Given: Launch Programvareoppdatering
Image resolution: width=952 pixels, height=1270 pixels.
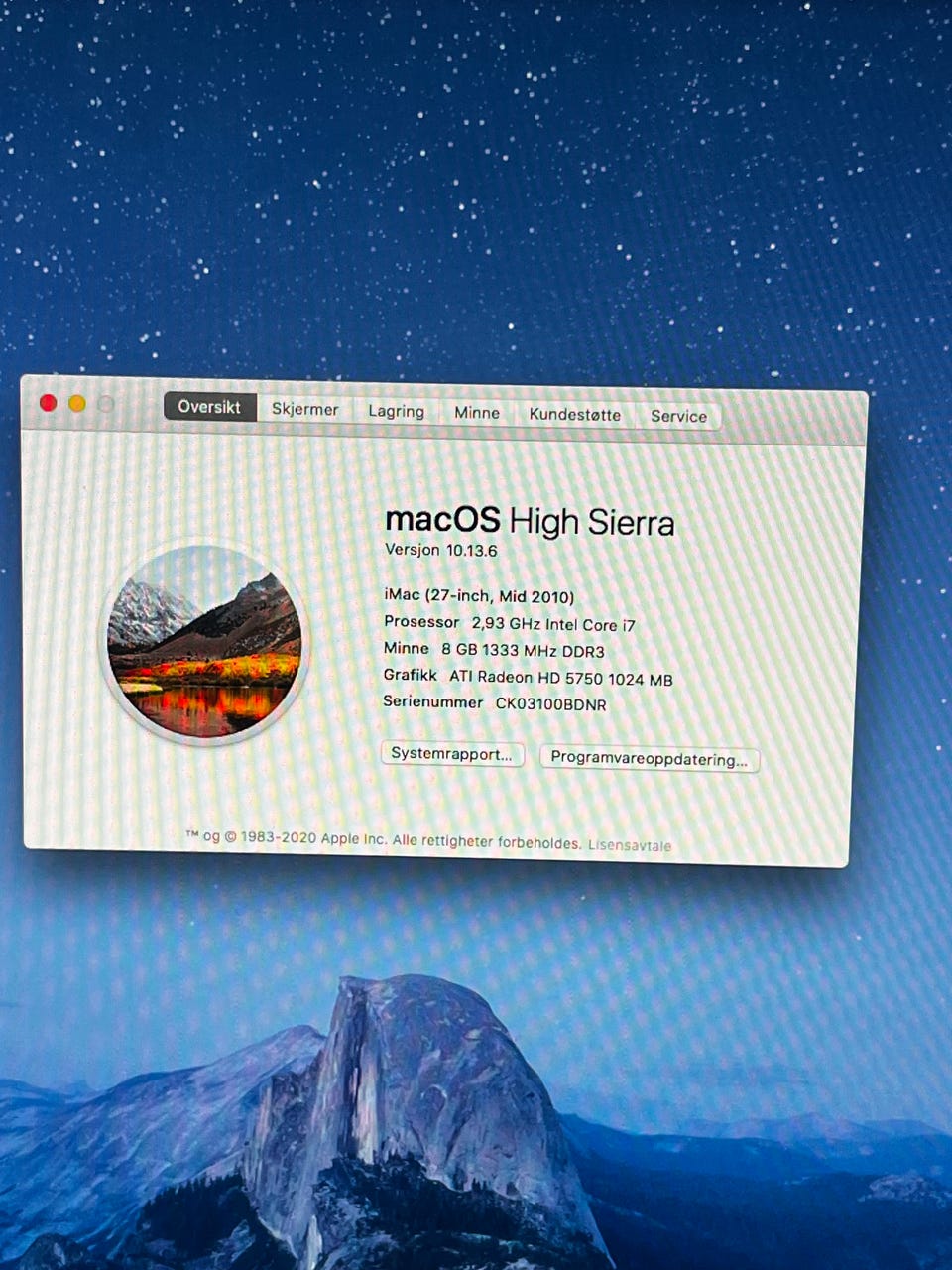Looking at the screenshot, I should (650, 759).
